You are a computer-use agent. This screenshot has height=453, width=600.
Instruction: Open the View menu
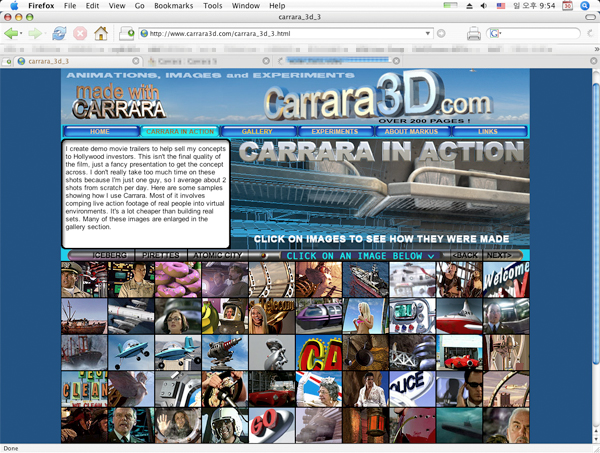(x=117, y=6)
